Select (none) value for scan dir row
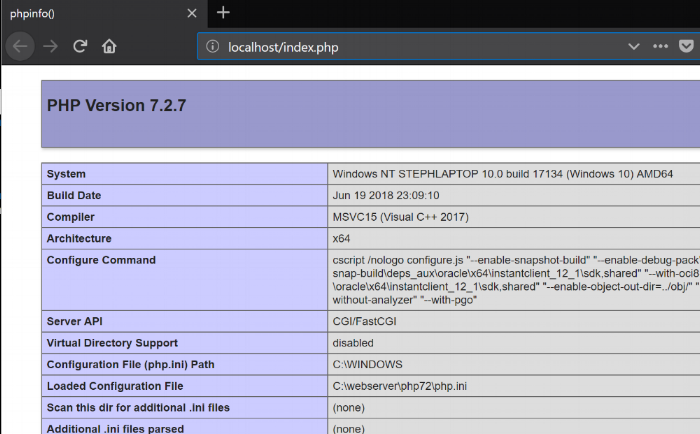The height and width of the screenshot is (434, 700). tap(349, 408)
